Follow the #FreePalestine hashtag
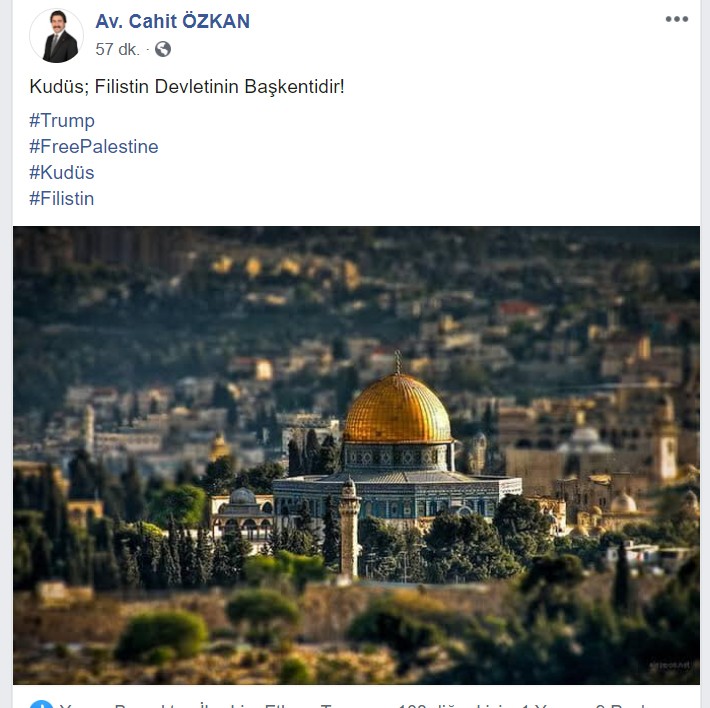710x708 pixels. click(x=94, y=147)
